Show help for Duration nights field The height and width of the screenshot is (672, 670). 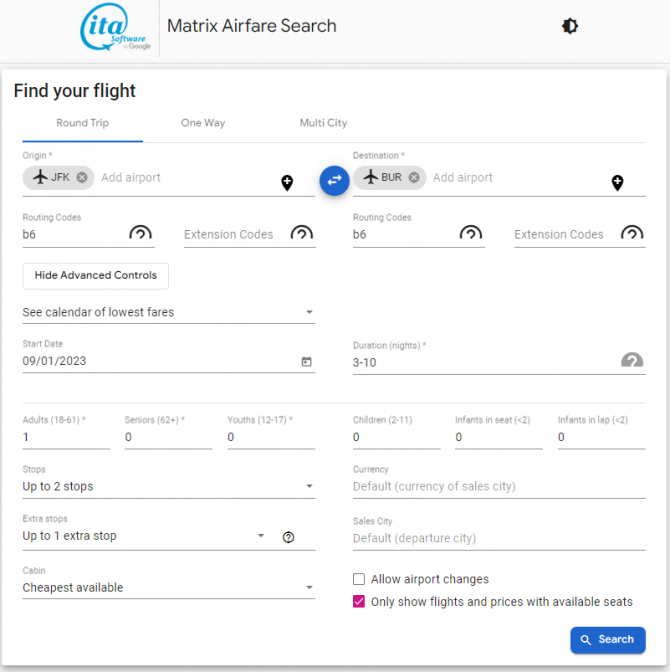pyautogui.click(x=632, y=361)
